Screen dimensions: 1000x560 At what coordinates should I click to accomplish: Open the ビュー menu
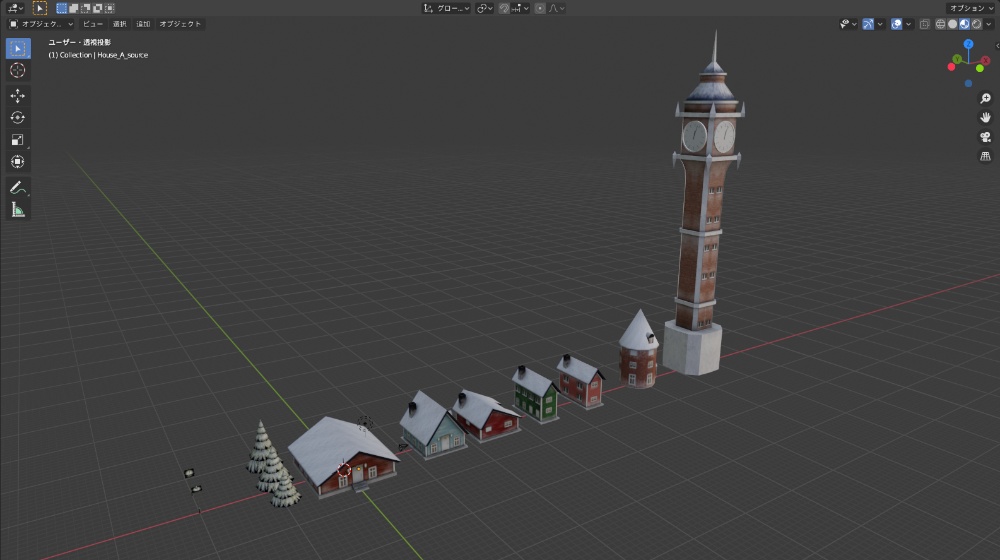pyautogui.click(x=92, y=24)
